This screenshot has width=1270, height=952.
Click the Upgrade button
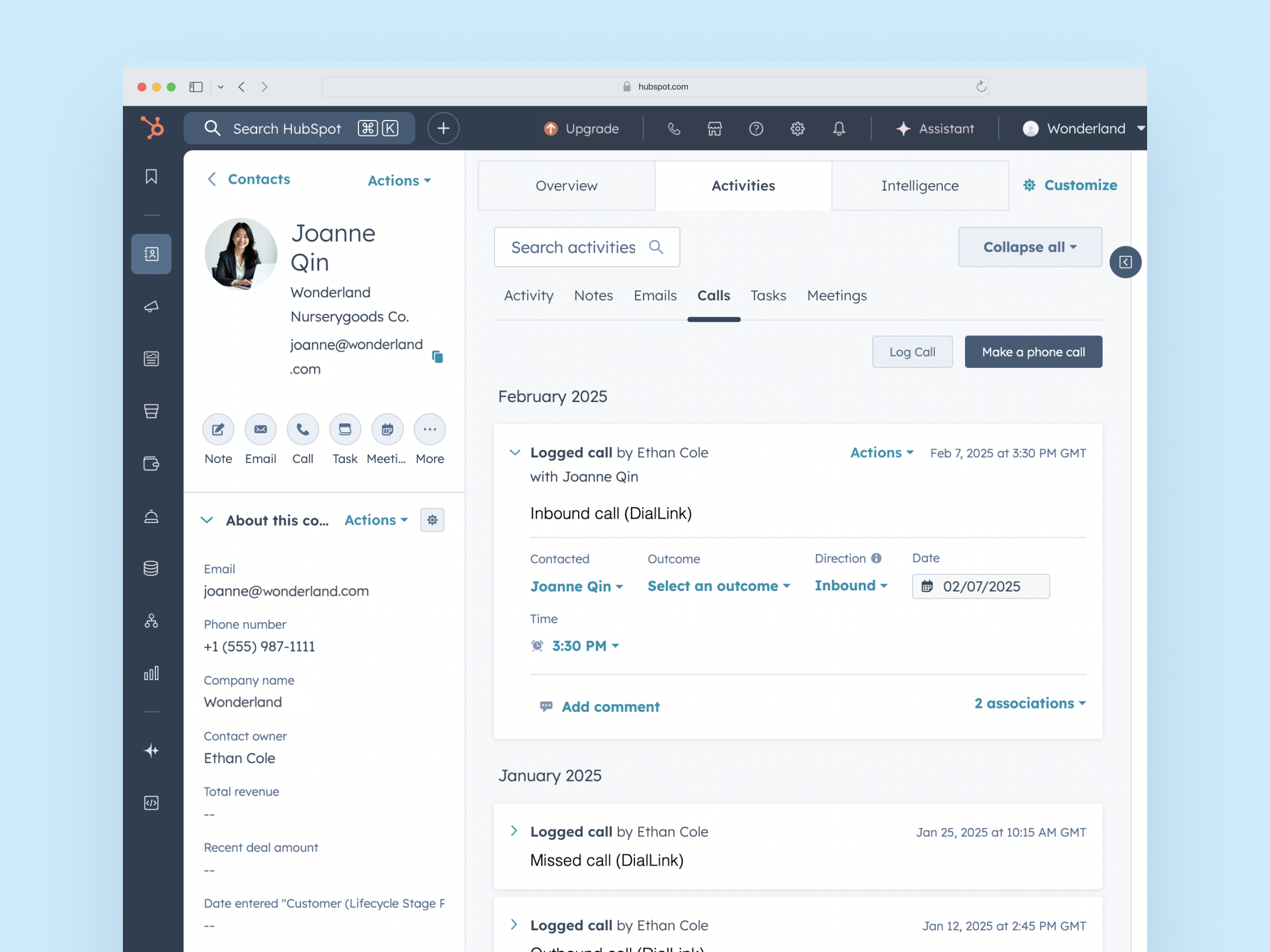tap(581, 129)
